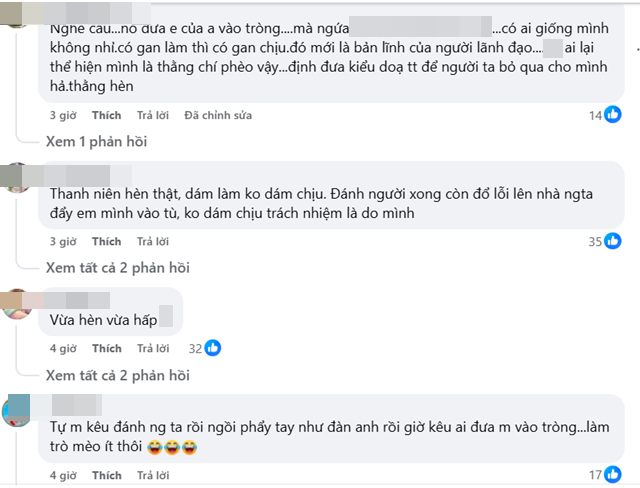Click "Trả lời" on the "Tự m kêu đánh" comment

[153, 475]
